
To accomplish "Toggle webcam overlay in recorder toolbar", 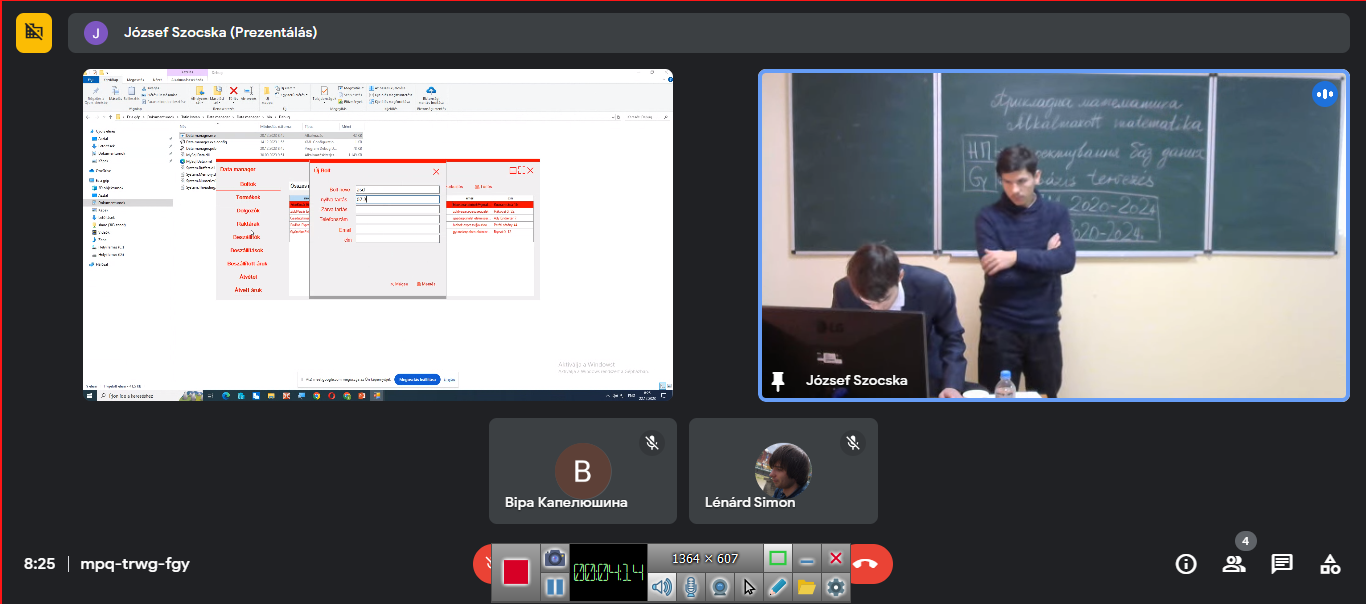I will coord(719,587).
